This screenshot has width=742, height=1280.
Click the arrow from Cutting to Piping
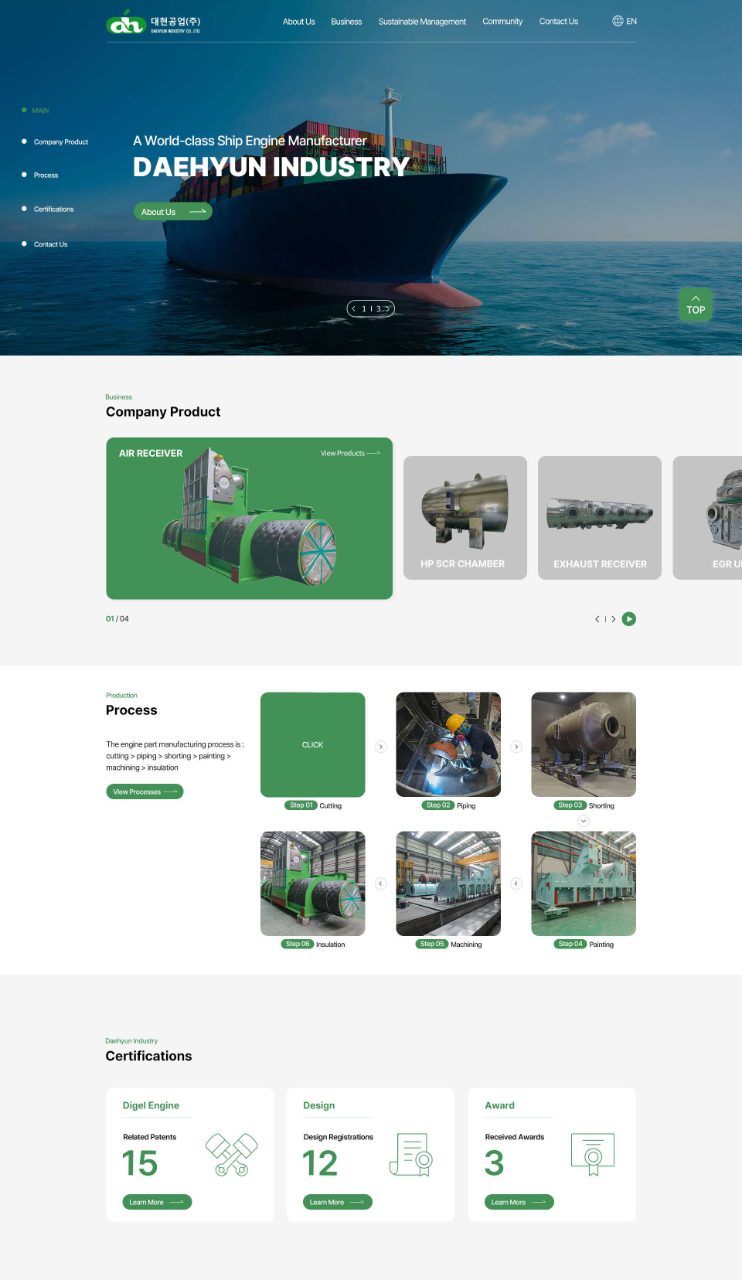click(x=381, y=747)
